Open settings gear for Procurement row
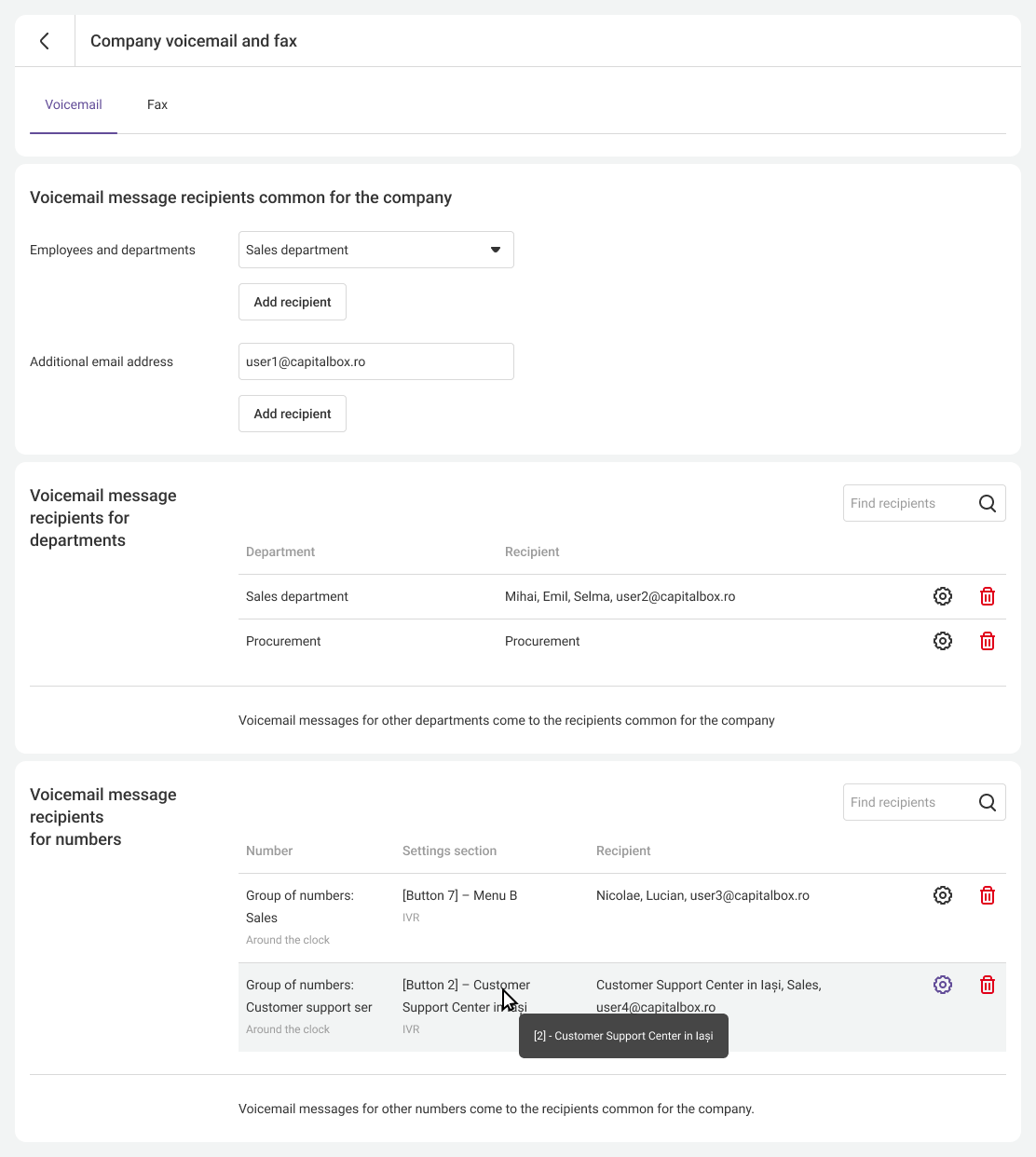1036x1157 pixels. [x=943, y=641]
